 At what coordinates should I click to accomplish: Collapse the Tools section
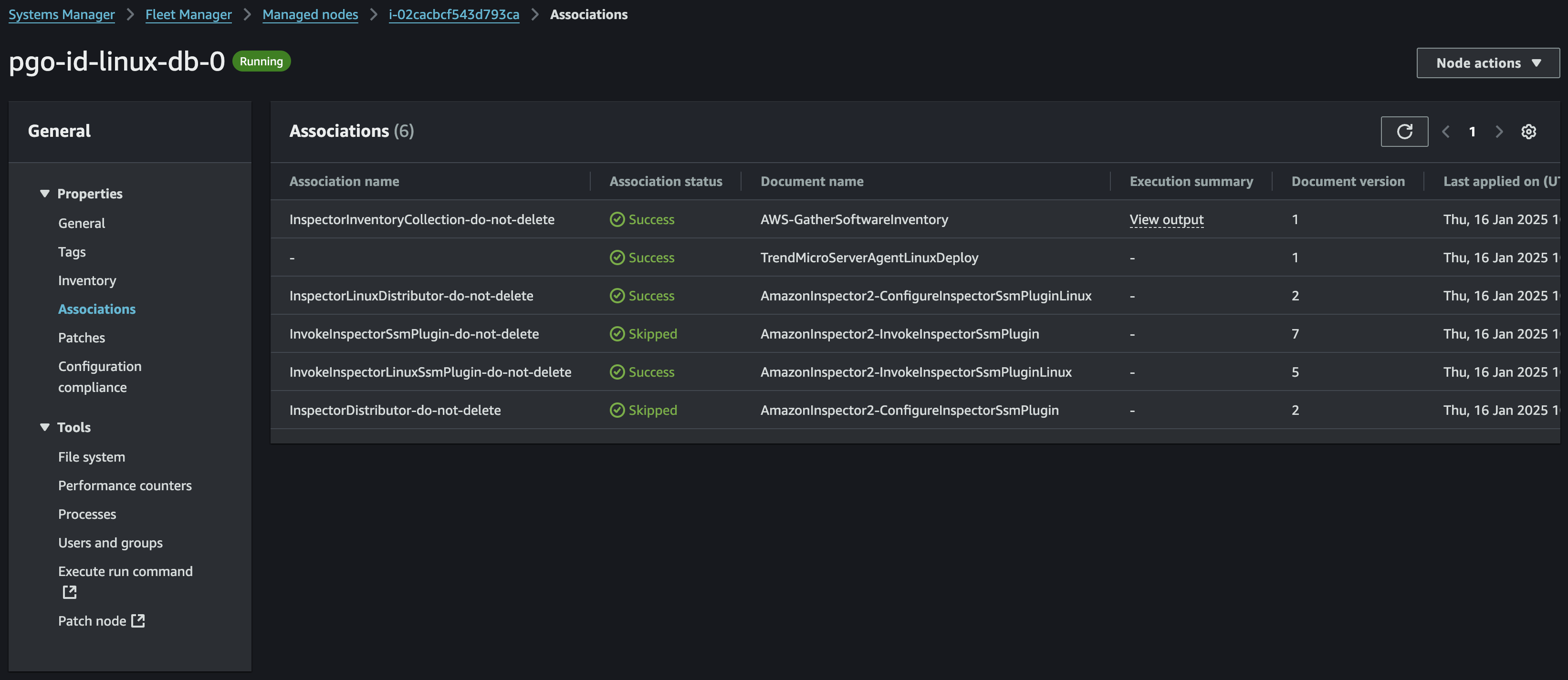pos(44,427)
